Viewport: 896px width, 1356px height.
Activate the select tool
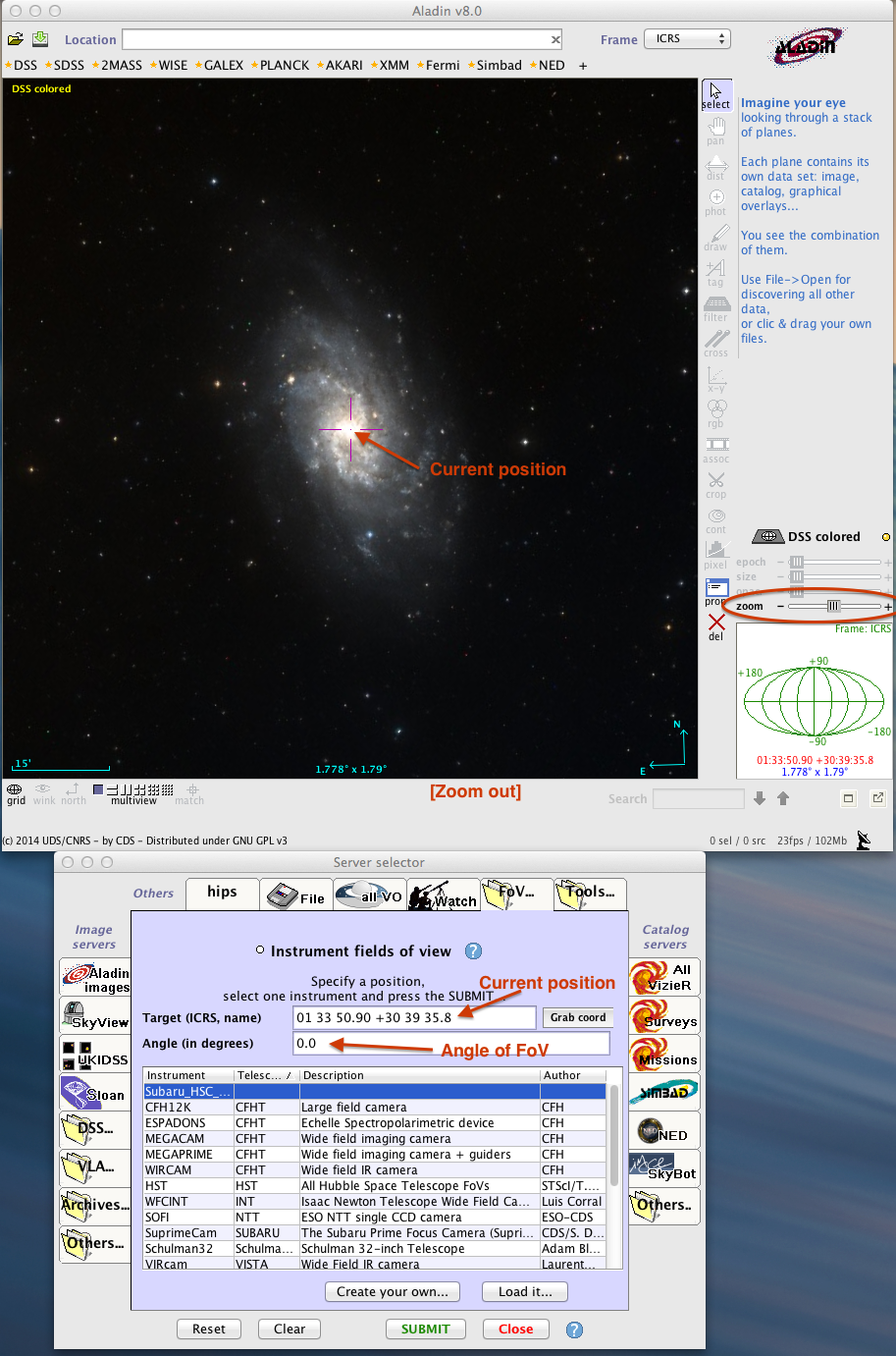[716, 95]
